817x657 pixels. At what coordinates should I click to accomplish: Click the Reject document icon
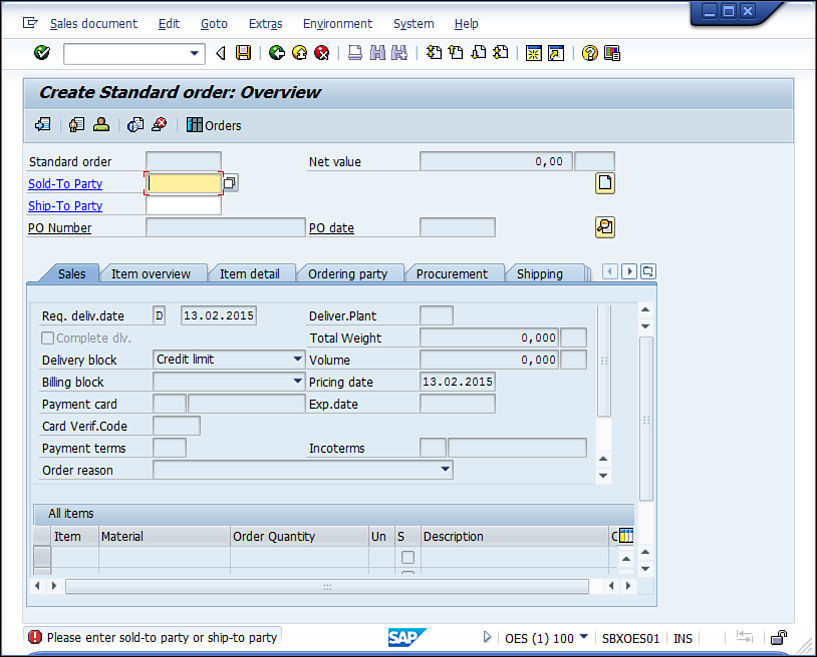pos(159,125)
